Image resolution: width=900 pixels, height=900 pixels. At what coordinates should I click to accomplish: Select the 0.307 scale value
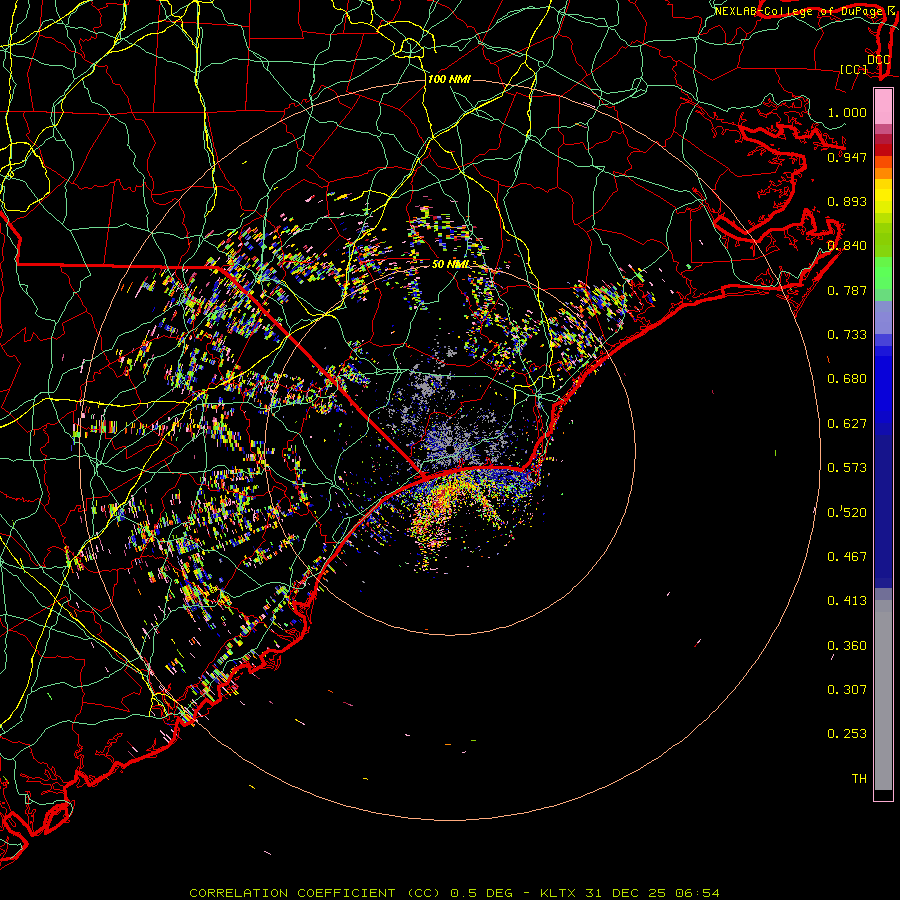pos(847,690)
